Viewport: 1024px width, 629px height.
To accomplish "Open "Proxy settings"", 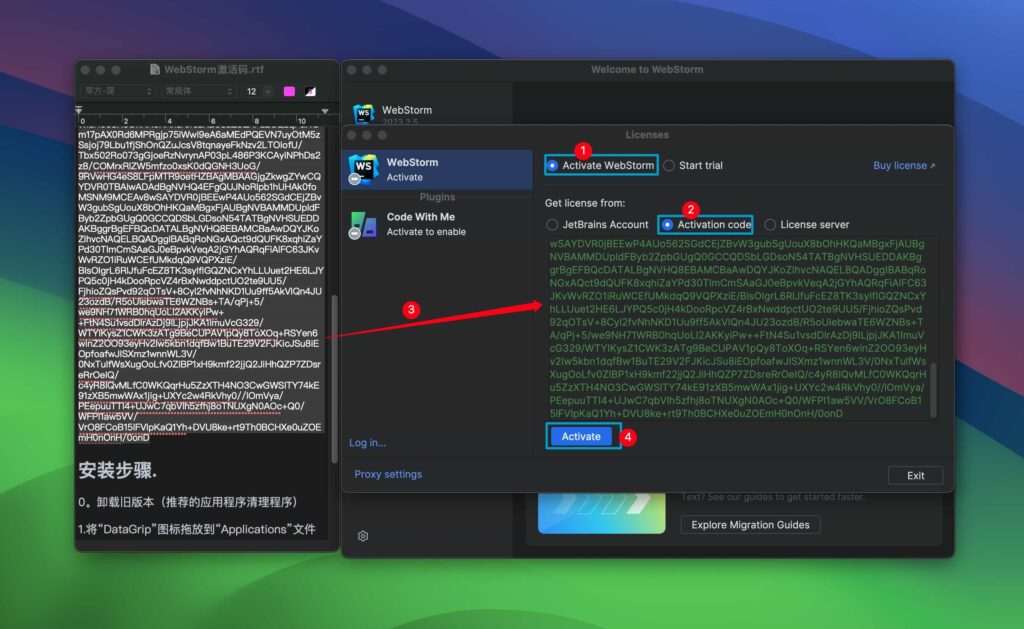I will click(387, 475).
